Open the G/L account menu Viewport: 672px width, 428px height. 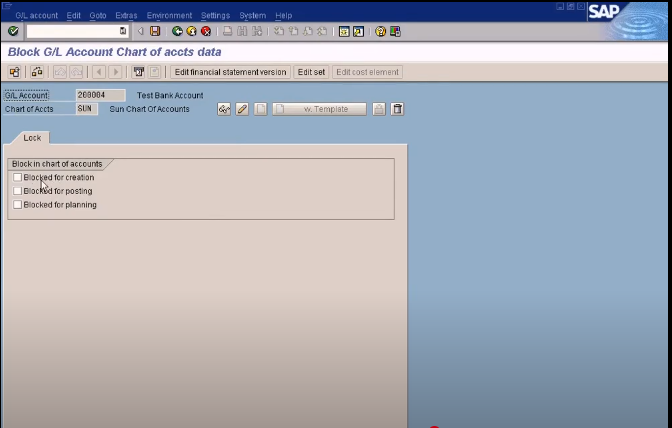(x=36, y=15)
